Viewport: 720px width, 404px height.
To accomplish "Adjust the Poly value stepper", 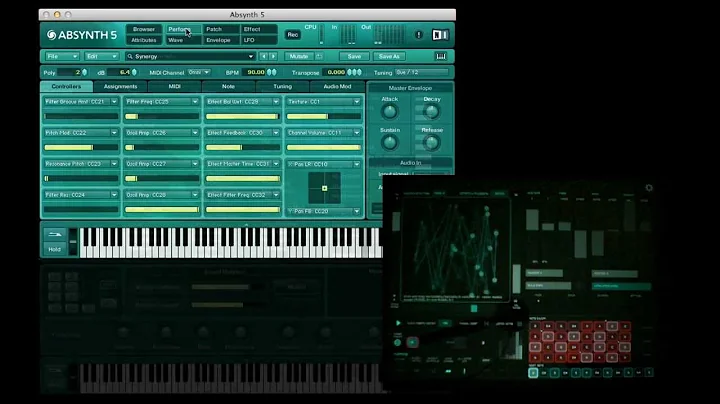I will coord(84,73).
